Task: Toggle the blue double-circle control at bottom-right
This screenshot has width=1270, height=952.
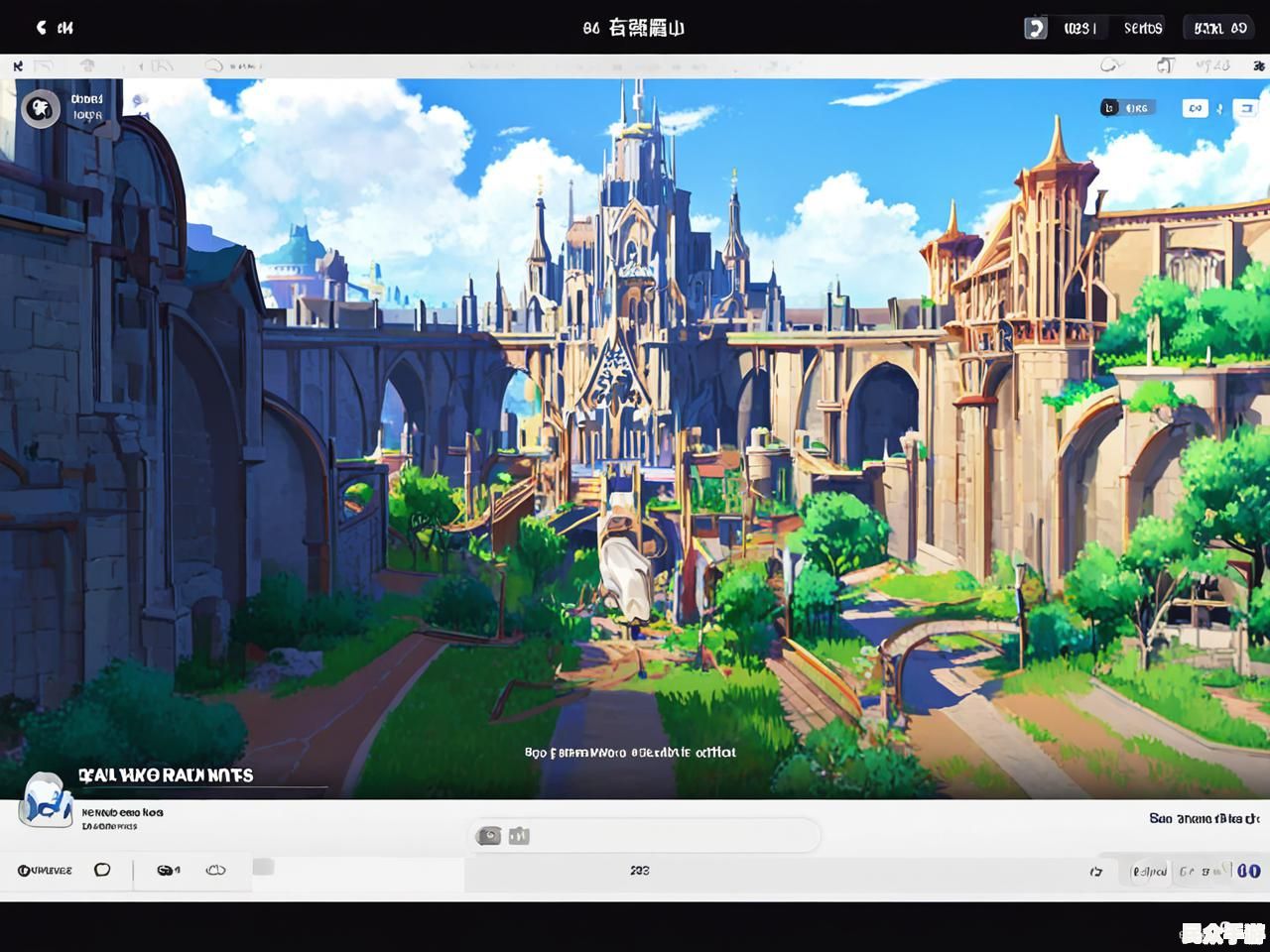Action: pyautogui.click(x=1248, y=871)
